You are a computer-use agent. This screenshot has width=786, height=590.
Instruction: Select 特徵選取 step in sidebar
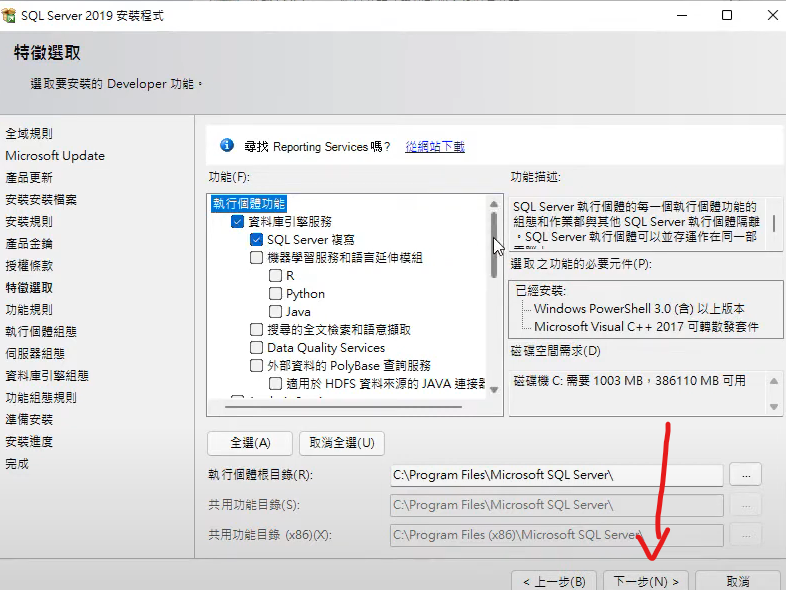pos(29,288)
